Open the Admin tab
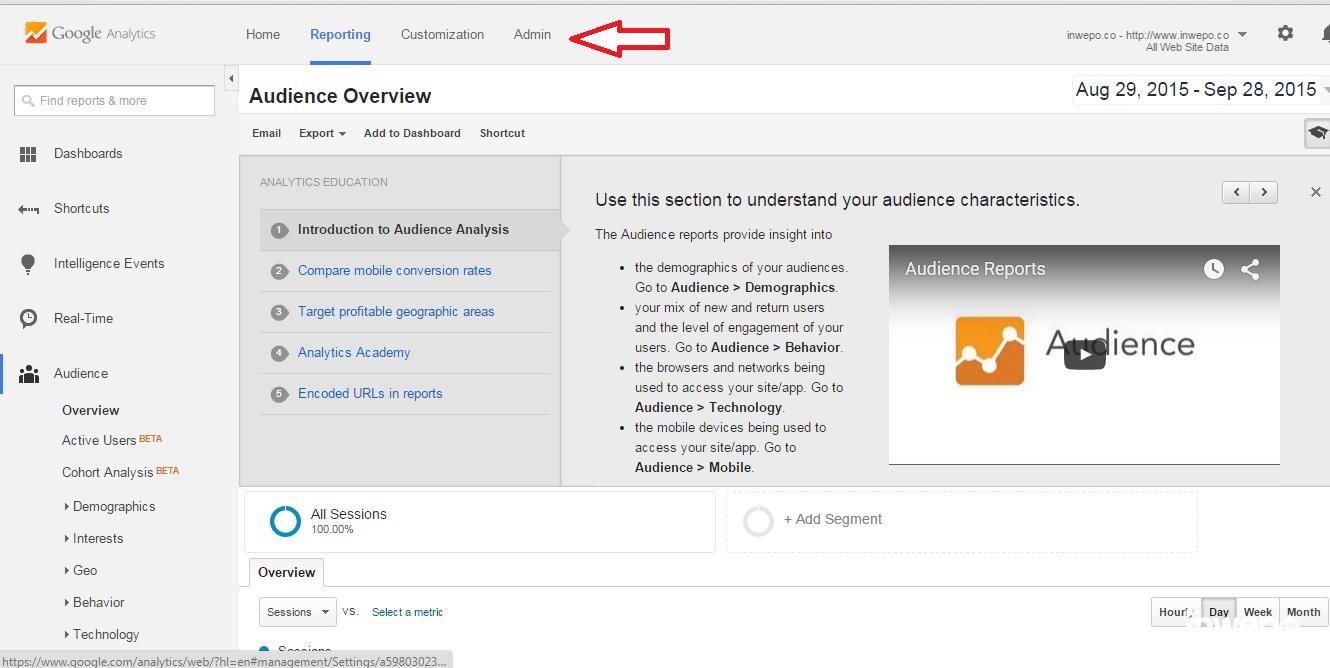1330x668 pixels. tap(532, 34)
